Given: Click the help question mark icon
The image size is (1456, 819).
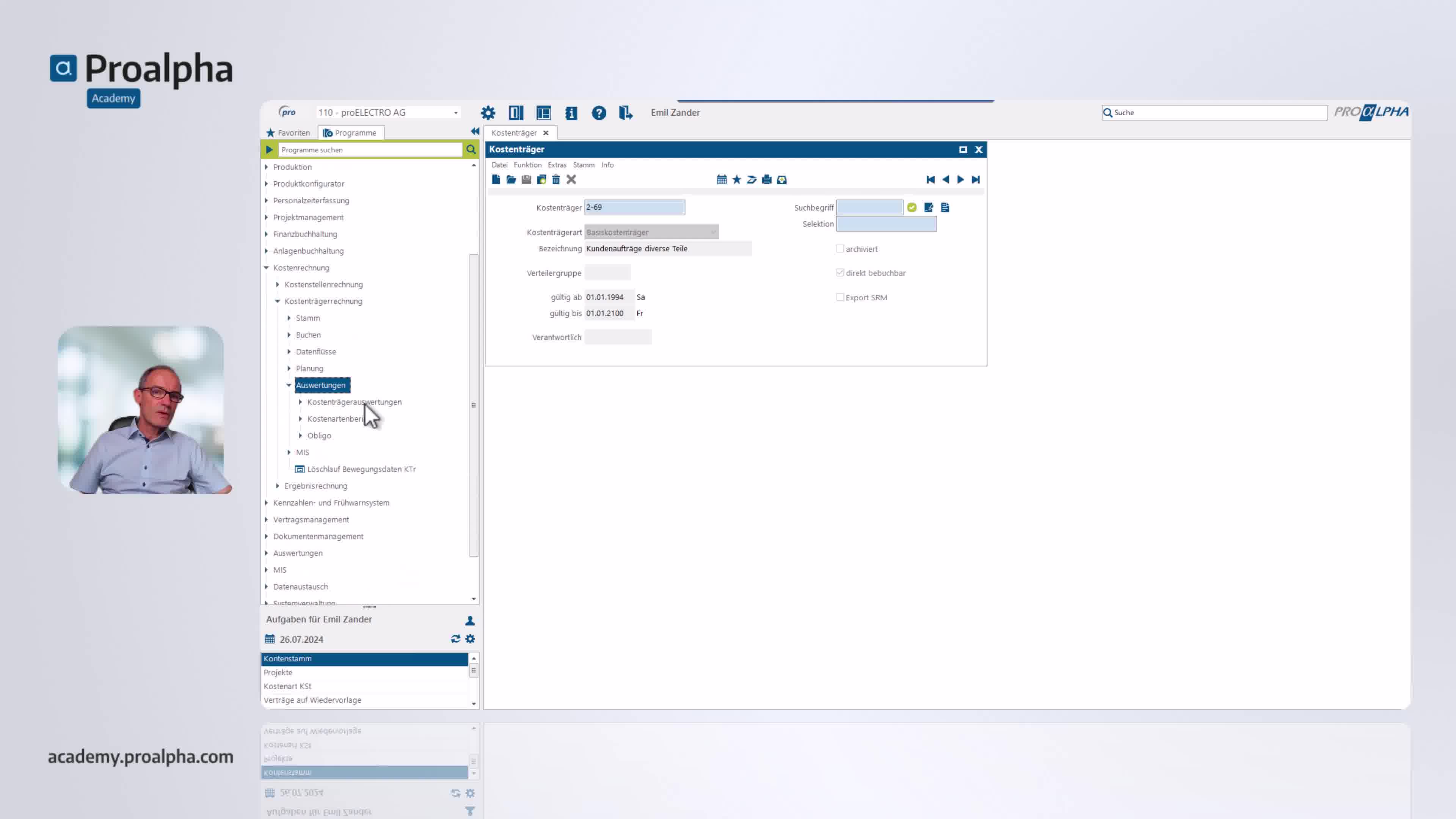Looking at the screenshot, I should (x=599, y=113).
